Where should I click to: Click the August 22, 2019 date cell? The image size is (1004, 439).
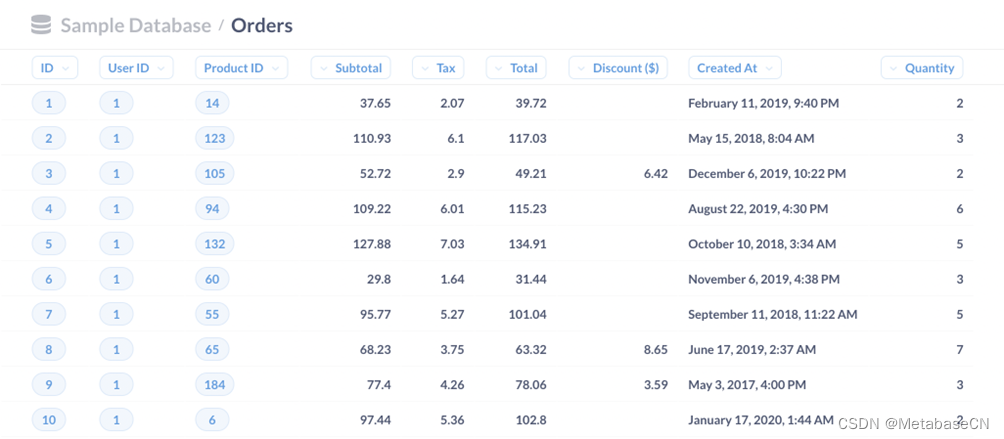[x=758, y=209]
